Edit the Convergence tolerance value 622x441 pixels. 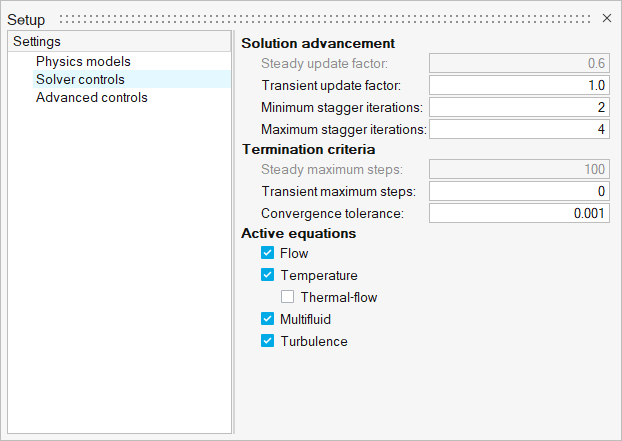[x=519, y=213]
